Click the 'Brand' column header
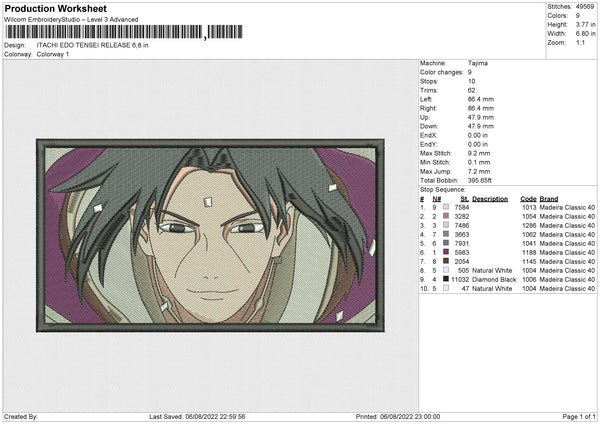 click(x=549, y=199)
